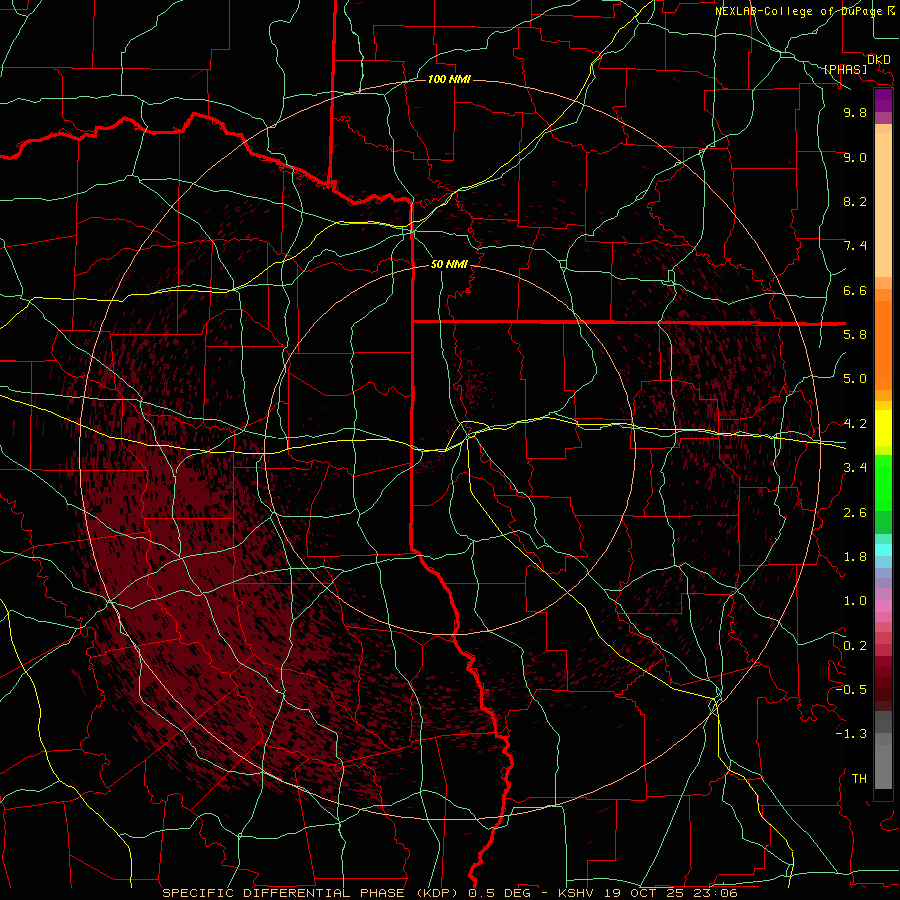Select the bright green color bar segment
This screenshot has height=900, width=900.
click(x=883, y=484)
